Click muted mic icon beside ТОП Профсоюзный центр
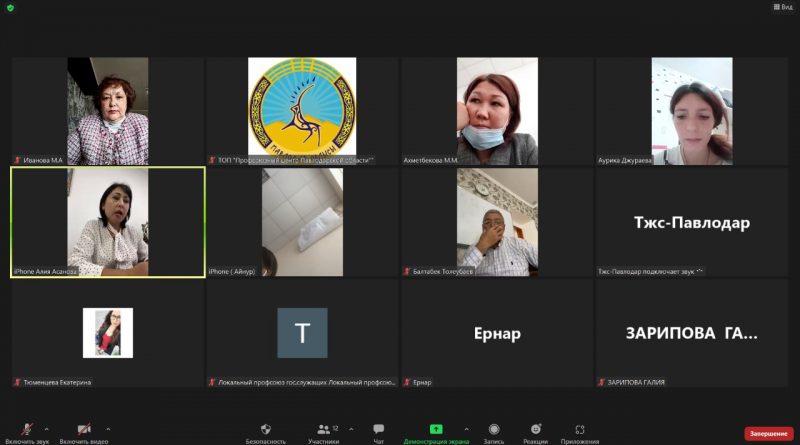 (x=212, y=160)
